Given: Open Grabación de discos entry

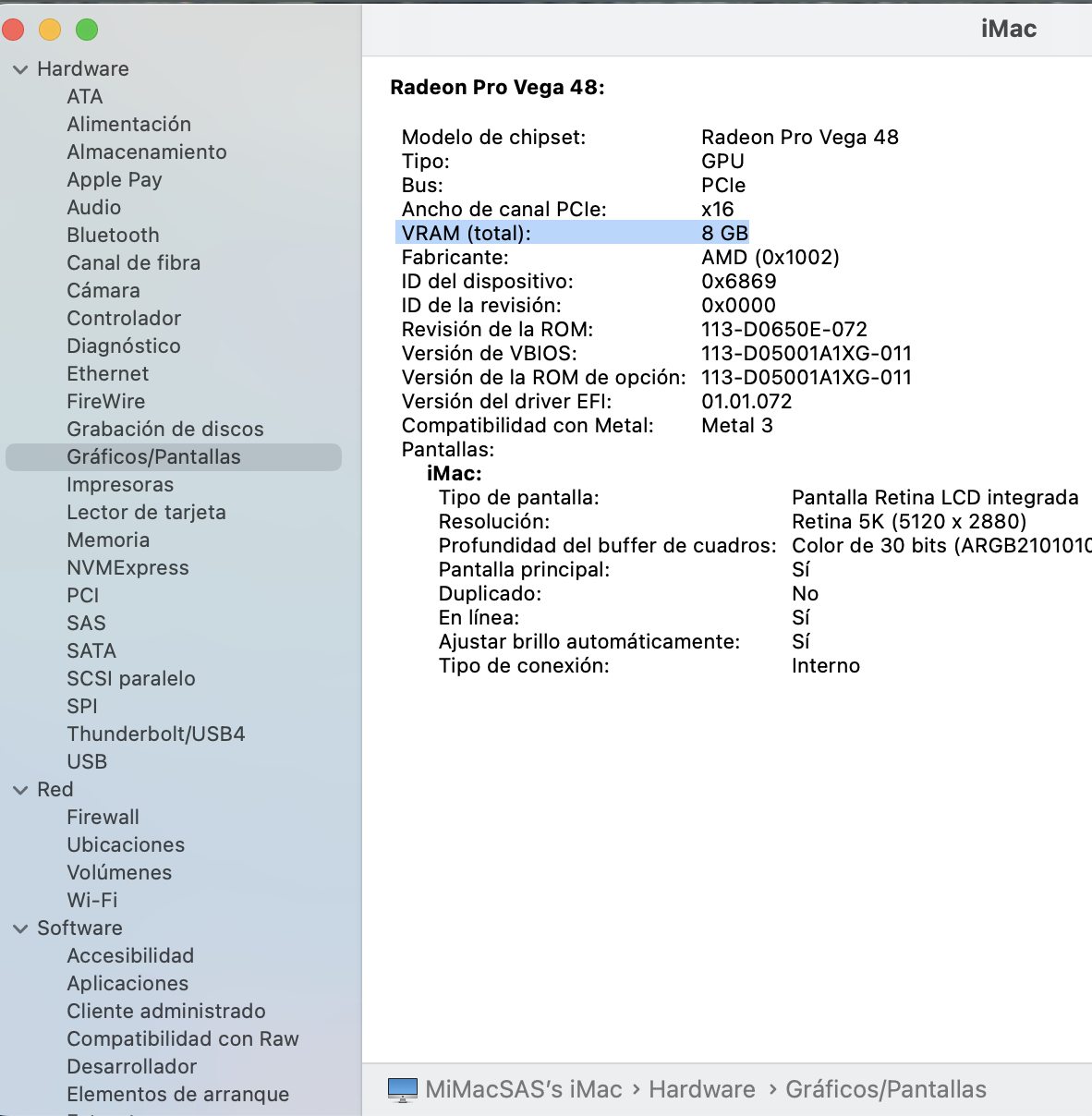Looking at the screenshot, I should click(x=165, y=429).
